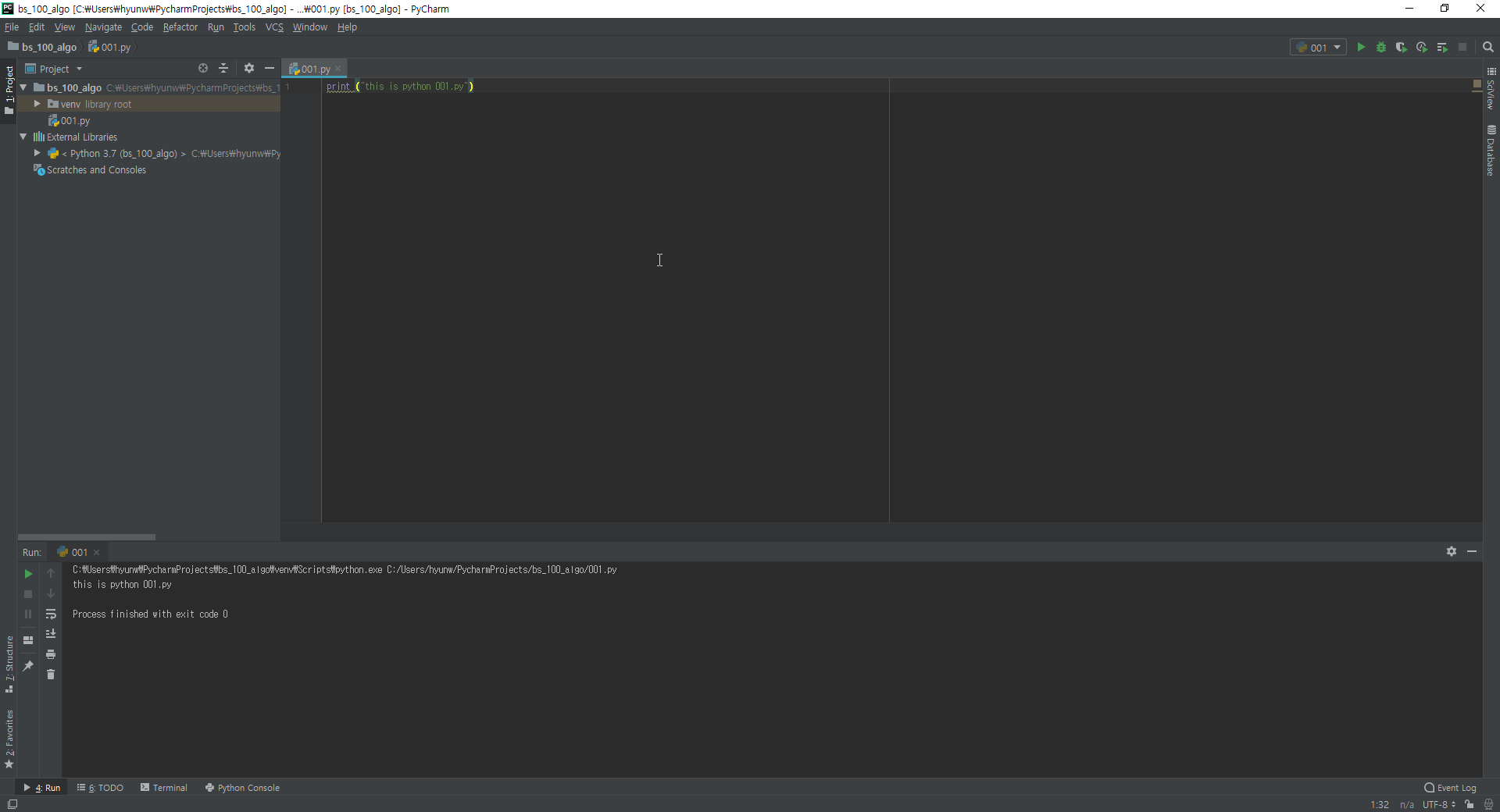
Task: Toggle scroll to end in Run console
Action: click(51, 634)
